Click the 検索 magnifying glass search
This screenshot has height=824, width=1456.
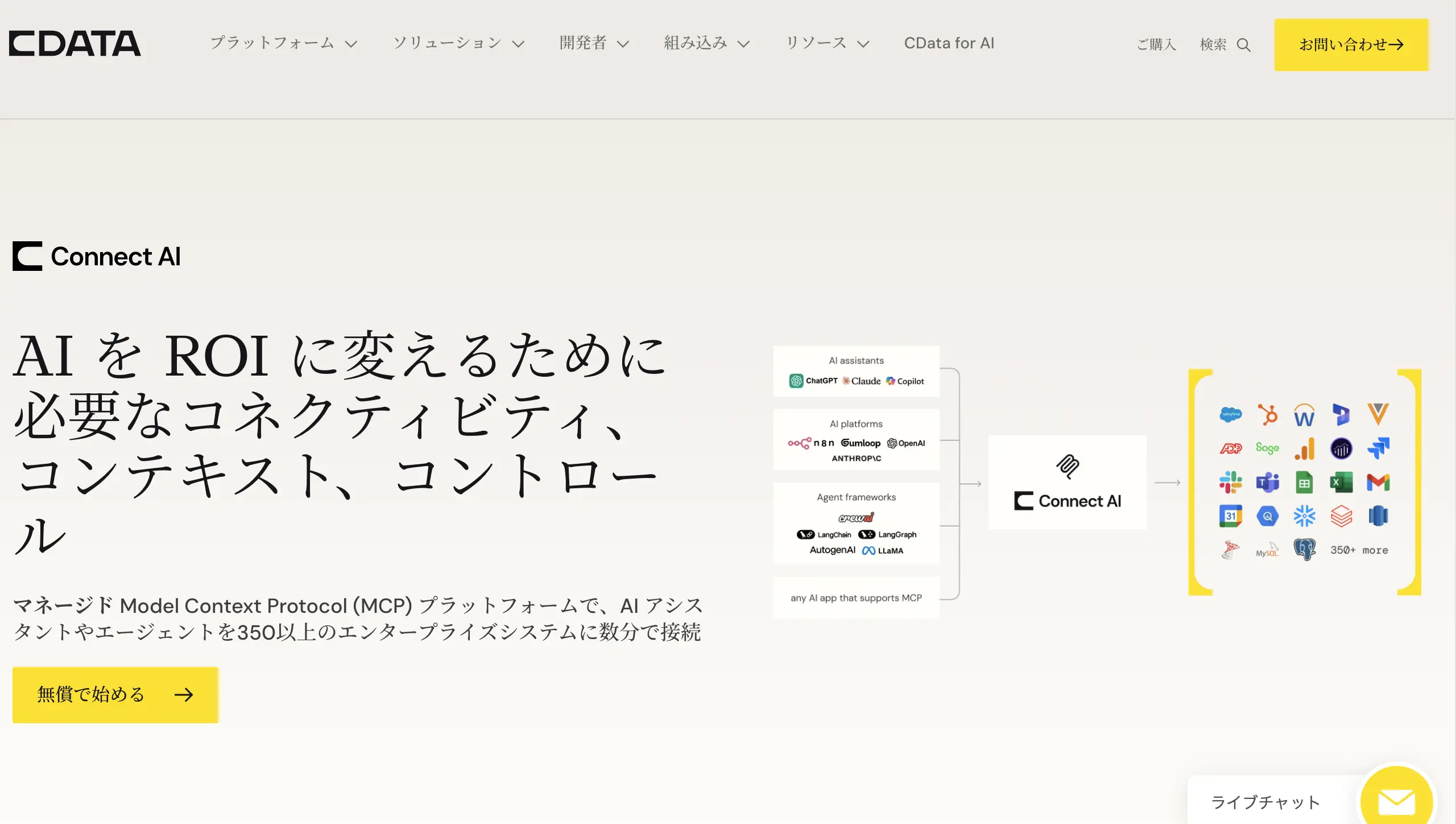click(1226, 44)
